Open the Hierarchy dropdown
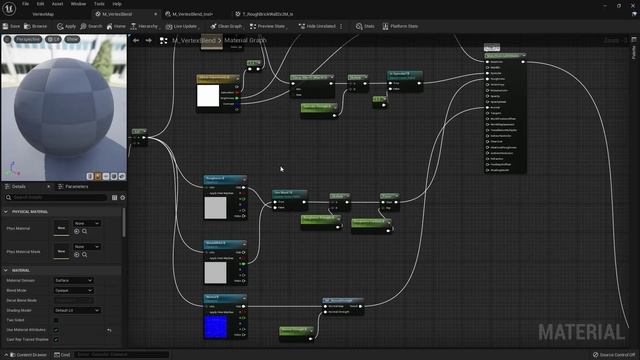640x360 pixels. [x=145, y=26]
